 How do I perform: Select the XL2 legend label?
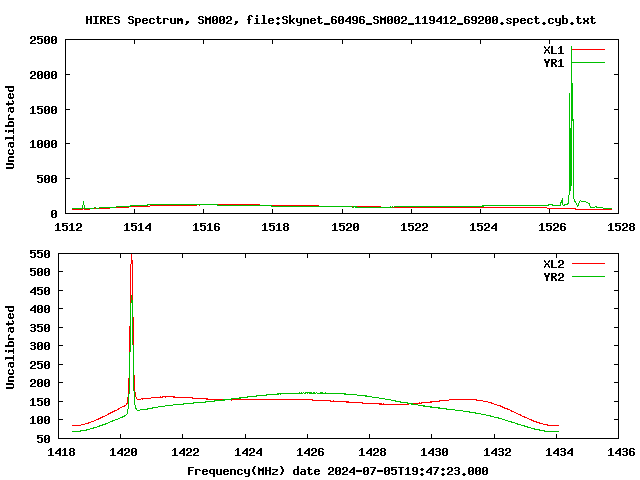553,264
